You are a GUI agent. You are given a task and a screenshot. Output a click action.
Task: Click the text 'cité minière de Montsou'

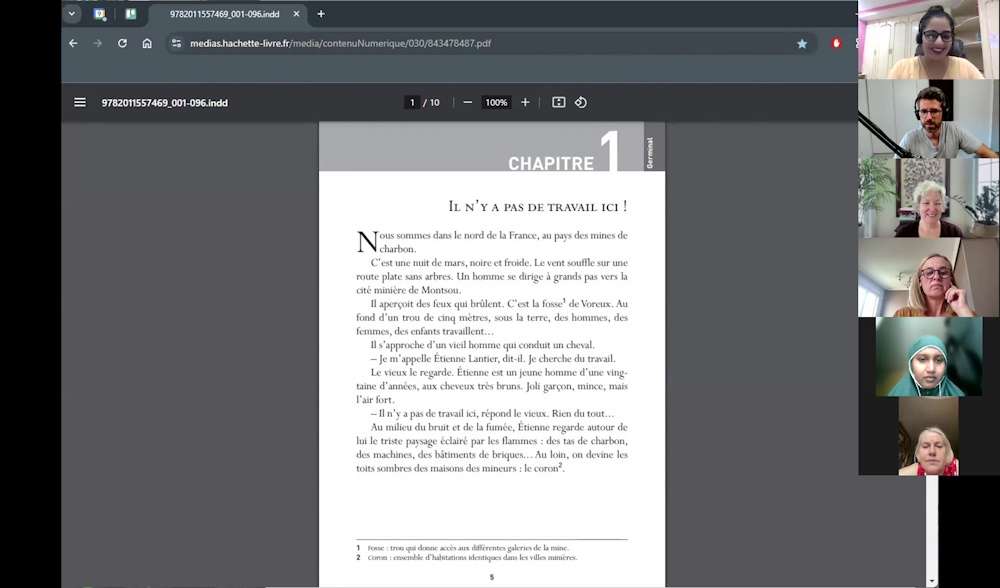tap(408, 290)
